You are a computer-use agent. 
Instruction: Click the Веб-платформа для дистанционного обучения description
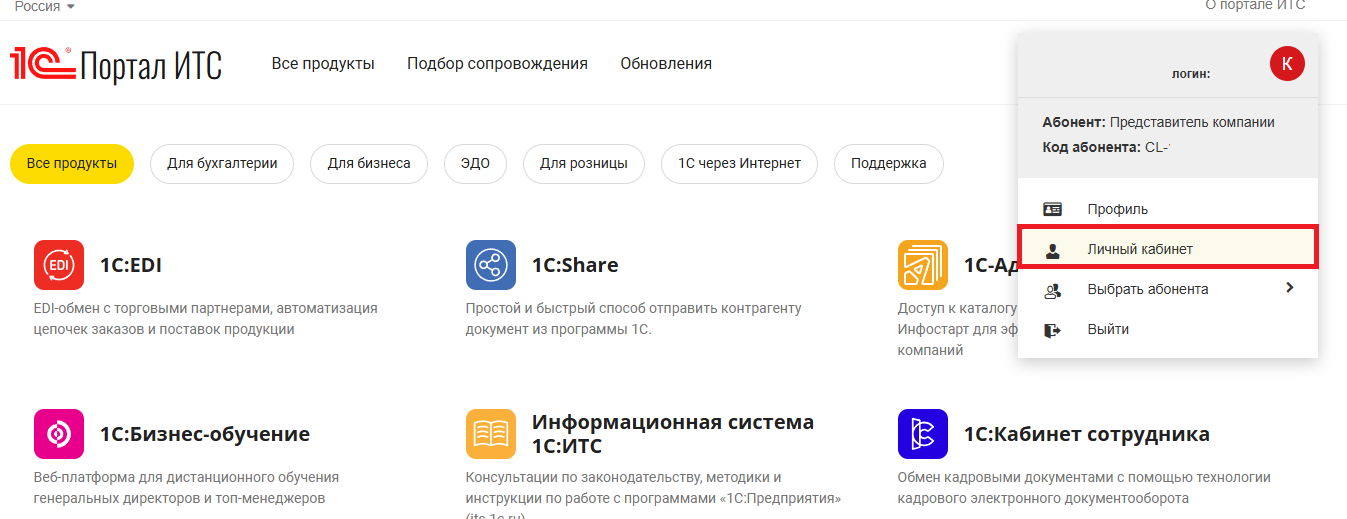coord(187,487)
